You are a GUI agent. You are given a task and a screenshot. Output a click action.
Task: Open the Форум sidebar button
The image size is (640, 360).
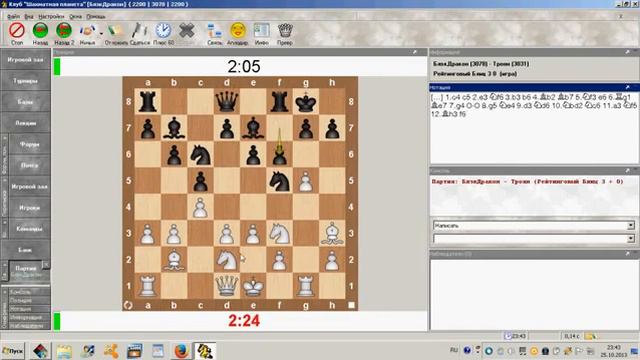(29, 144)
